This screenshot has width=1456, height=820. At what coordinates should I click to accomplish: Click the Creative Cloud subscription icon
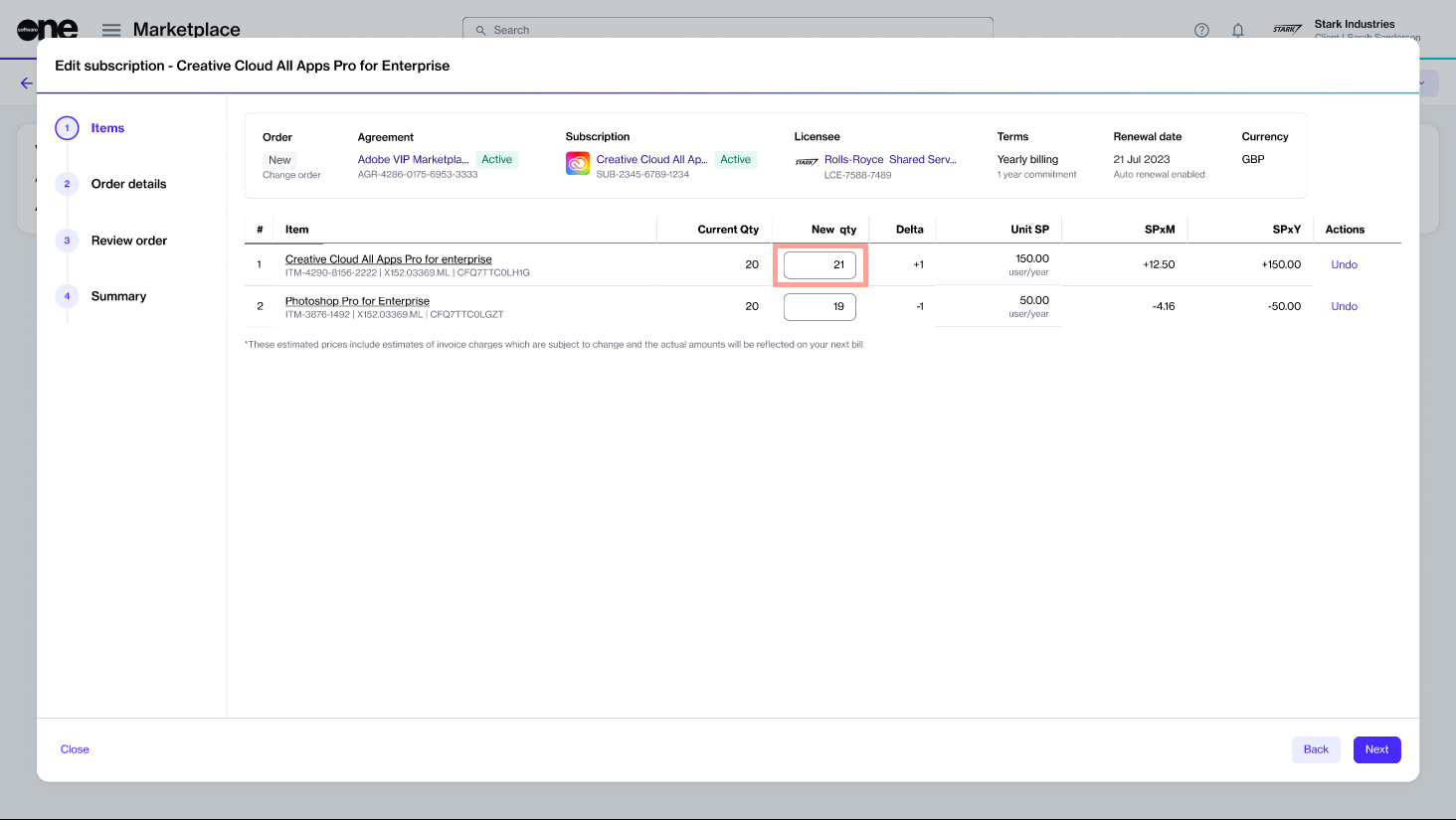coord(578,164)
